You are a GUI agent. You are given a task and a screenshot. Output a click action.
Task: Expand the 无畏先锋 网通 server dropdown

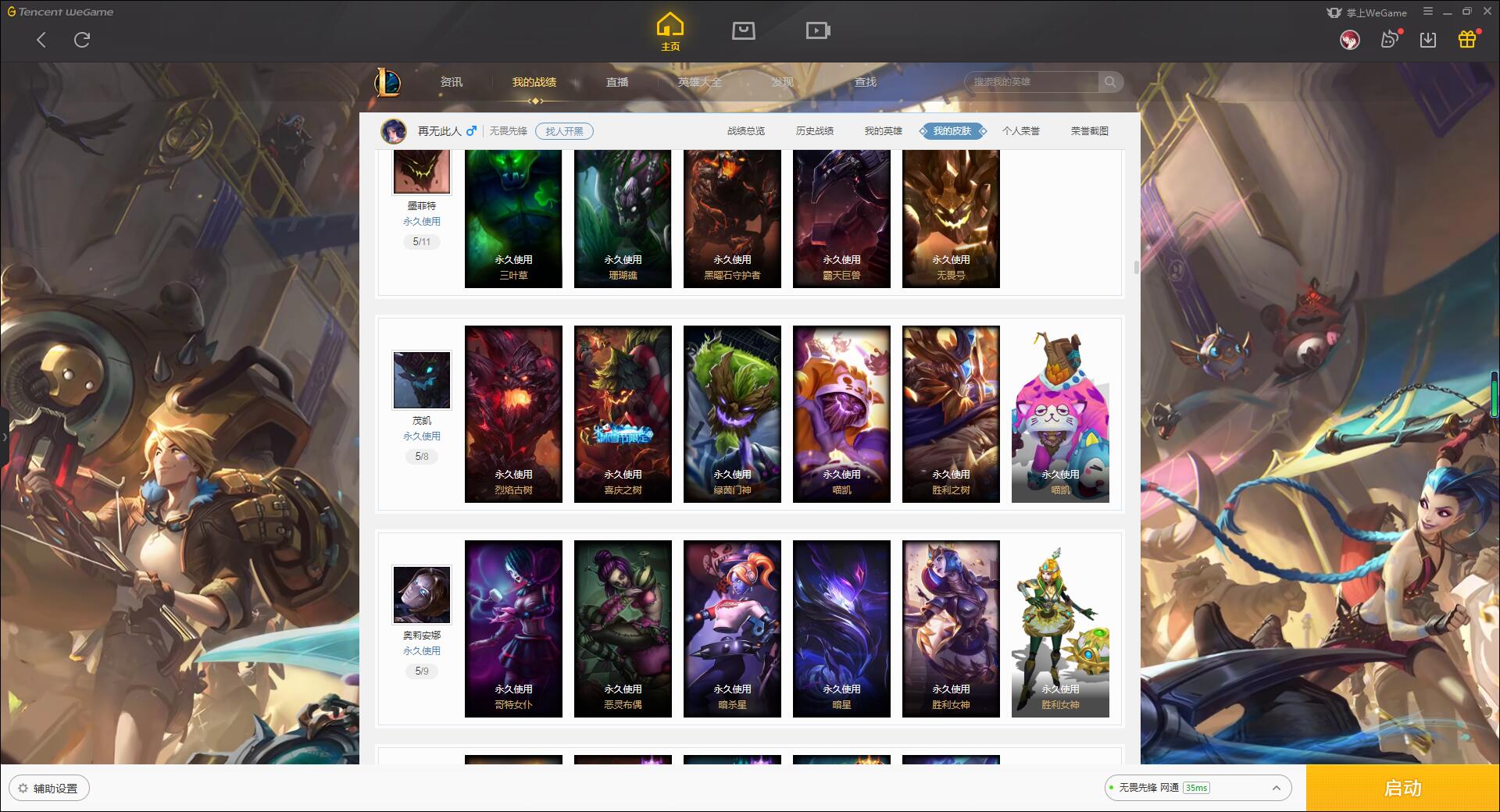1197,788
